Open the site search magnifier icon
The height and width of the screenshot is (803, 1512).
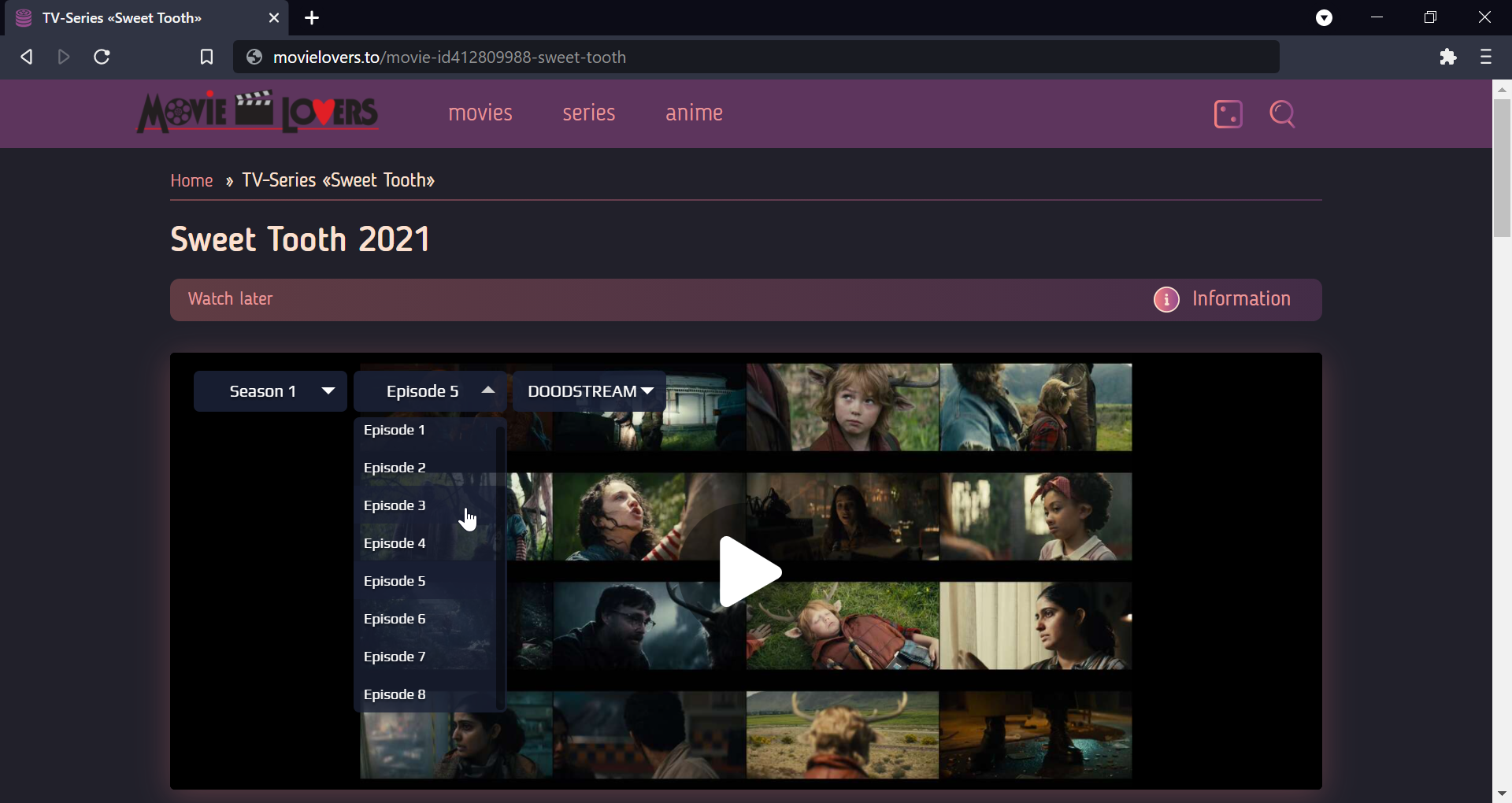point(1283,114)
